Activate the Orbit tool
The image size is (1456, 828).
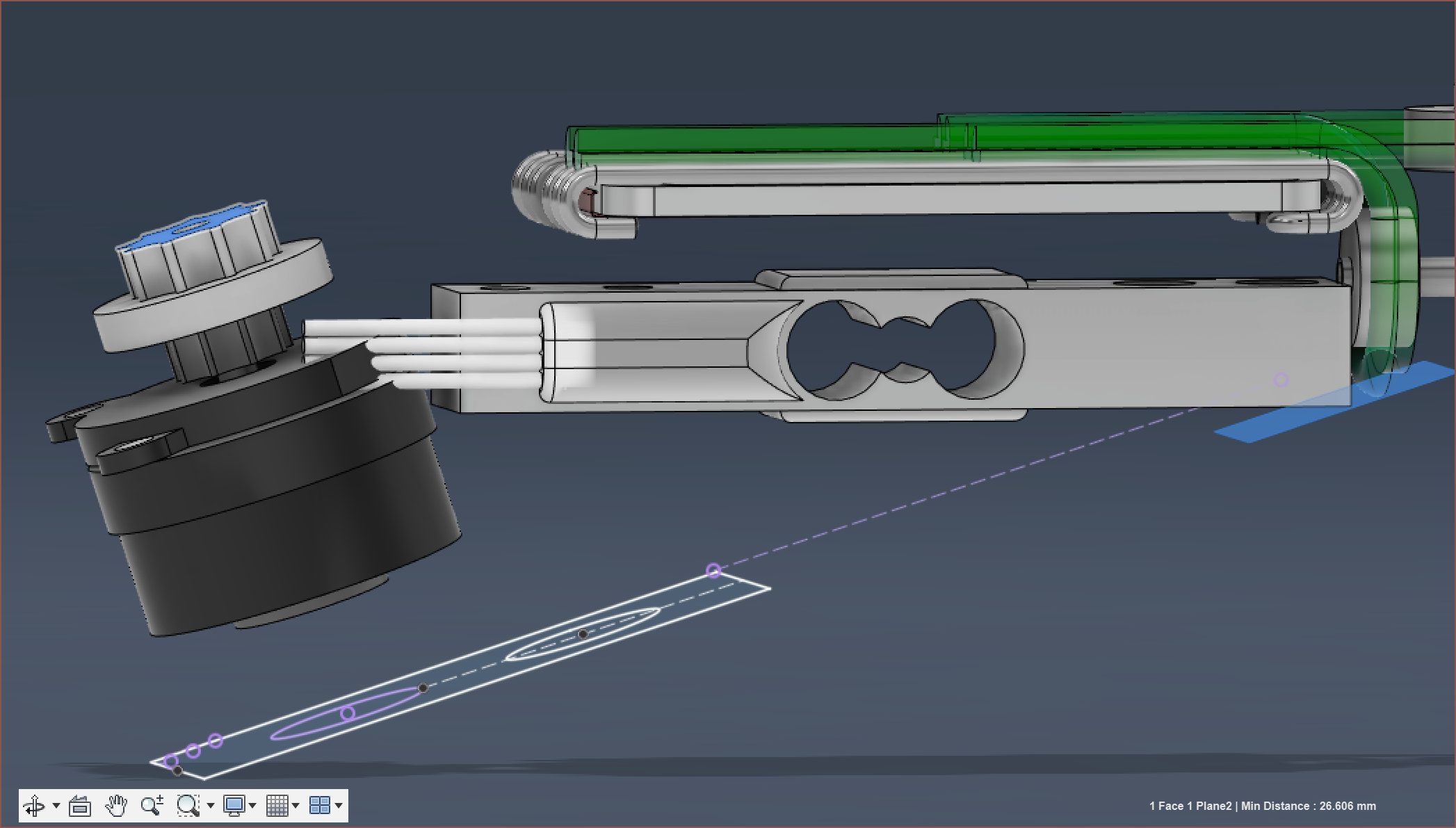click(34, 806)
